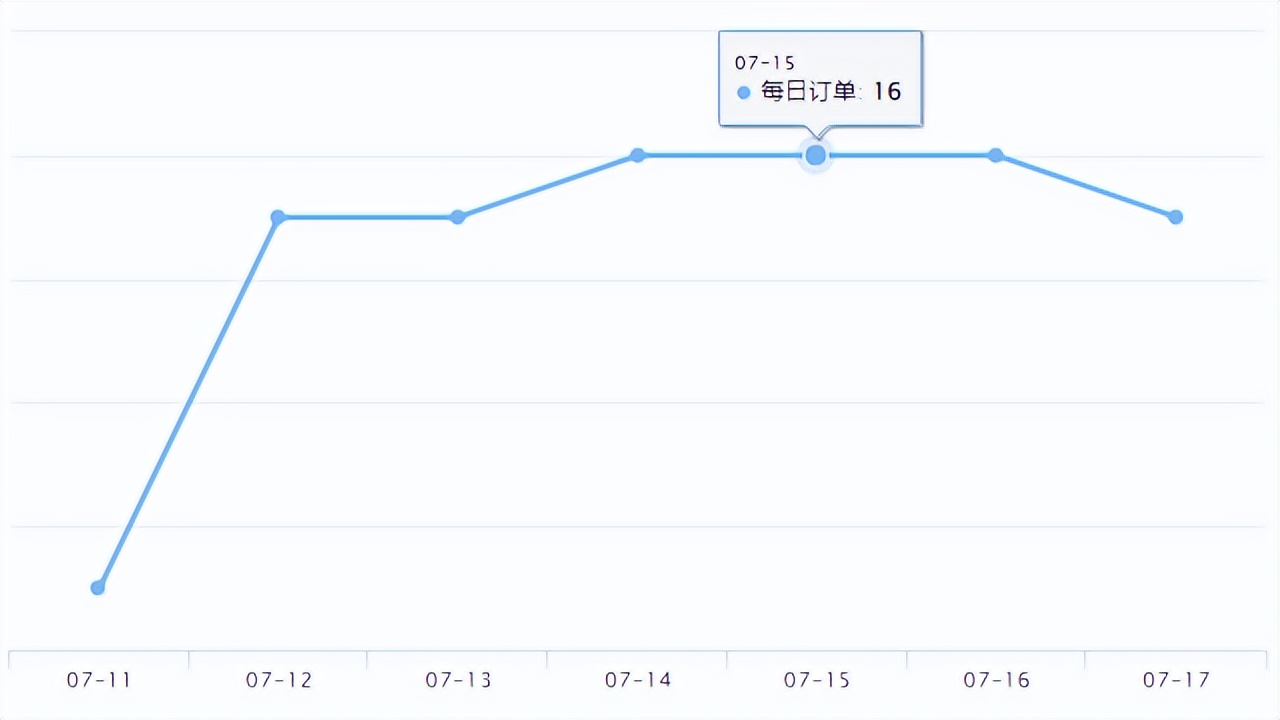The image size is (1280, 720).
Task: Click the 07-15 tooltip popup box
Action: (820, 78)
